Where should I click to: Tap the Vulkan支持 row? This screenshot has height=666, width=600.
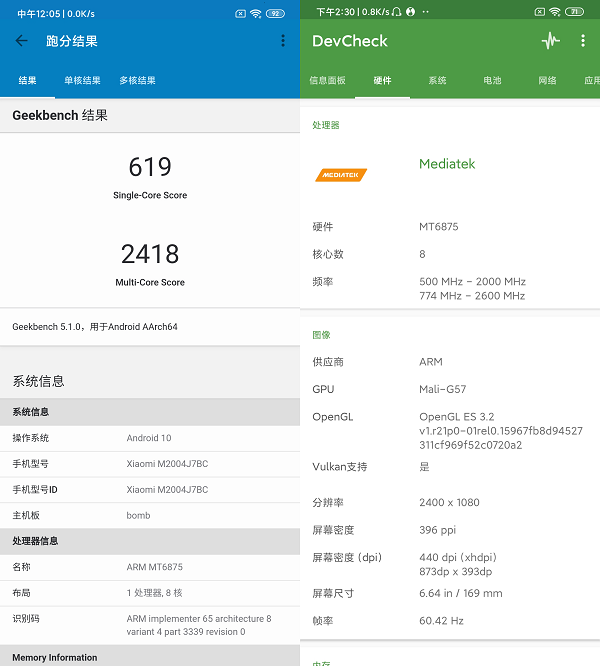tap(450, 467)
